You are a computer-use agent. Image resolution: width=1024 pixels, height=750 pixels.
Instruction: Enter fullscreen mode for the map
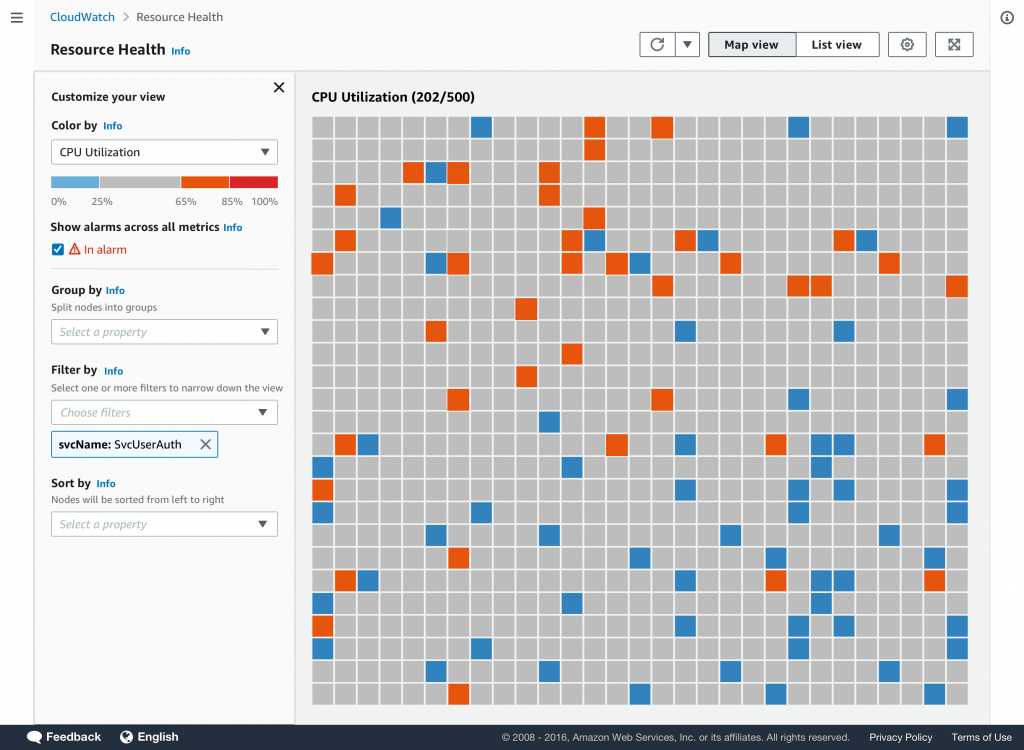[x=953, y=44]
